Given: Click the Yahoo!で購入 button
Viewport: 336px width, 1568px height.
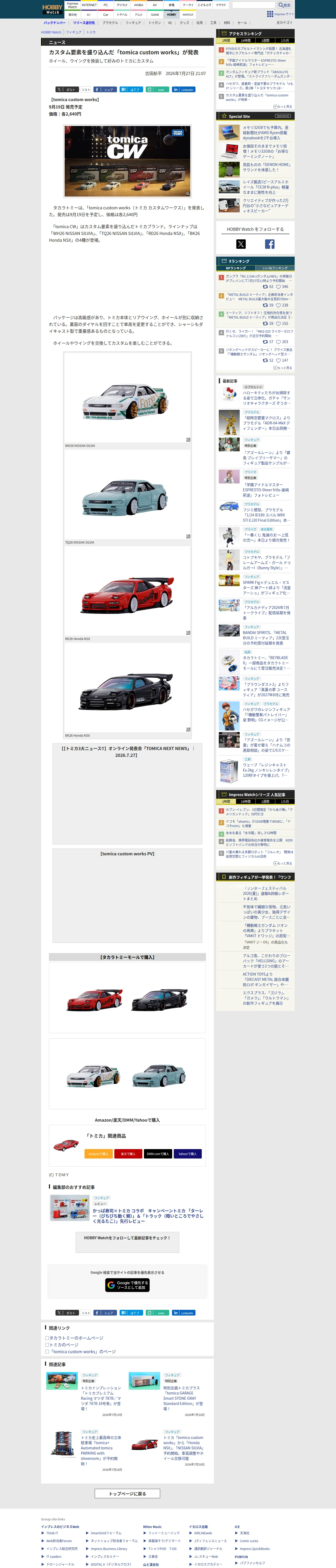Looking at the screenshot, I should click(x=188, y=1154).
